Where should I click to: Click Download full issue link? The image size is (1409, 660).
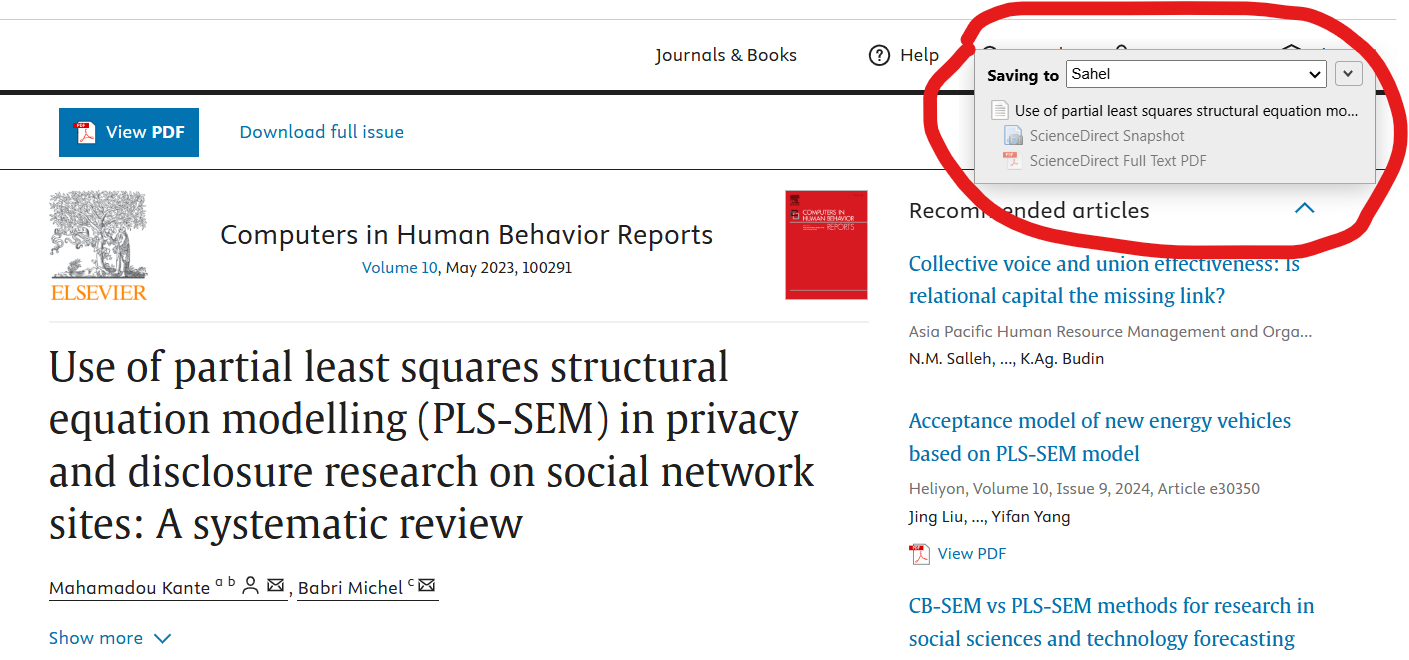321,132
